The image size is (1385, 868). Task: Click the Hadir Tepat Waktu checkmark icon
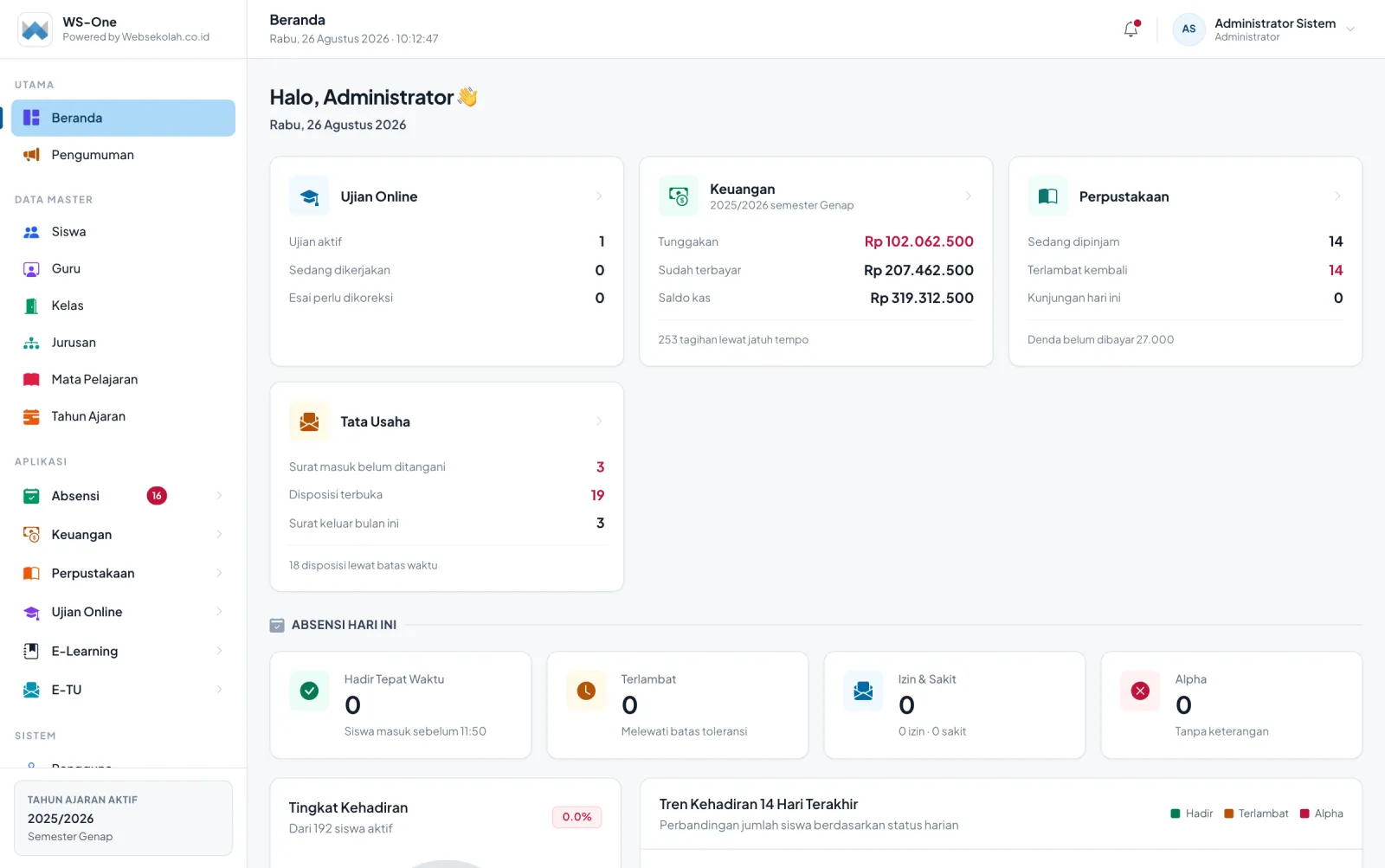click(x=309, y=691)
